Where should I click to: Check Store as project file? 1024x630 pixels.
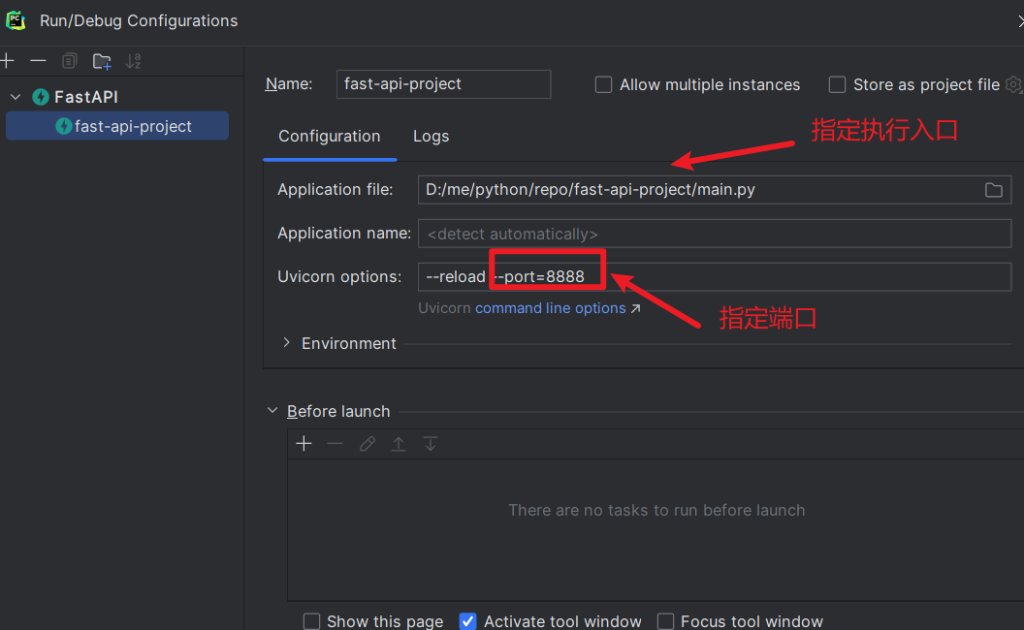point(837,85)
